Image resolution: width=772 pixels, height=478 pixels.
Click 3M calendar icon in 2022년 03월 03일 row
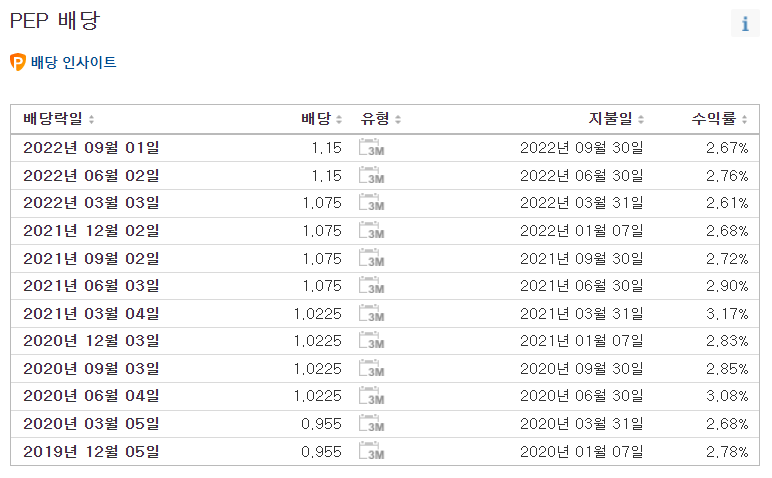[x=372, y=203]
